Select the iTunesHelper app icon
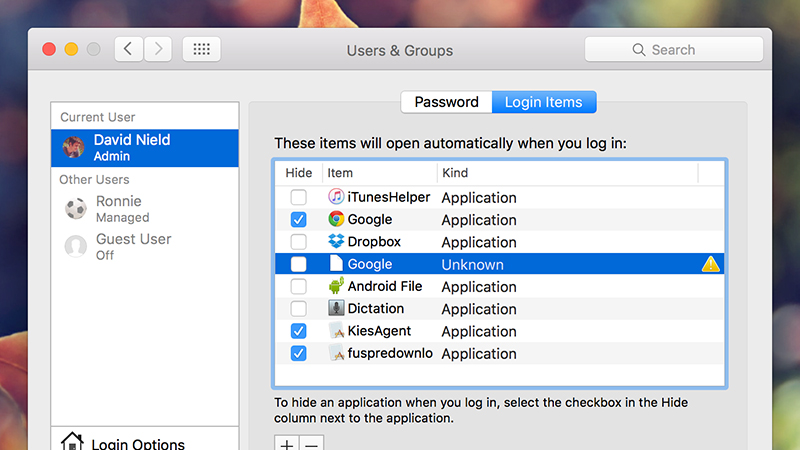The width and height of the screenshot is (800, 450). [x=336, y=197]
